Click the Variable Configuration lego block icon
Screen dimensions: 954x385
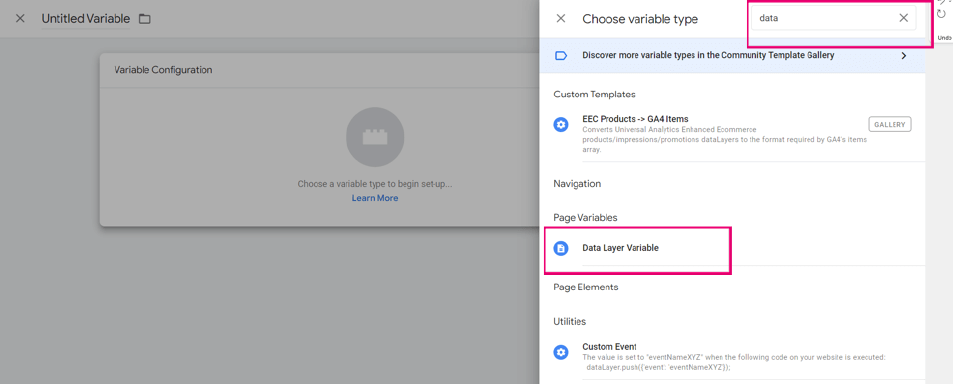pyautogui.click(x=375, y=137)
